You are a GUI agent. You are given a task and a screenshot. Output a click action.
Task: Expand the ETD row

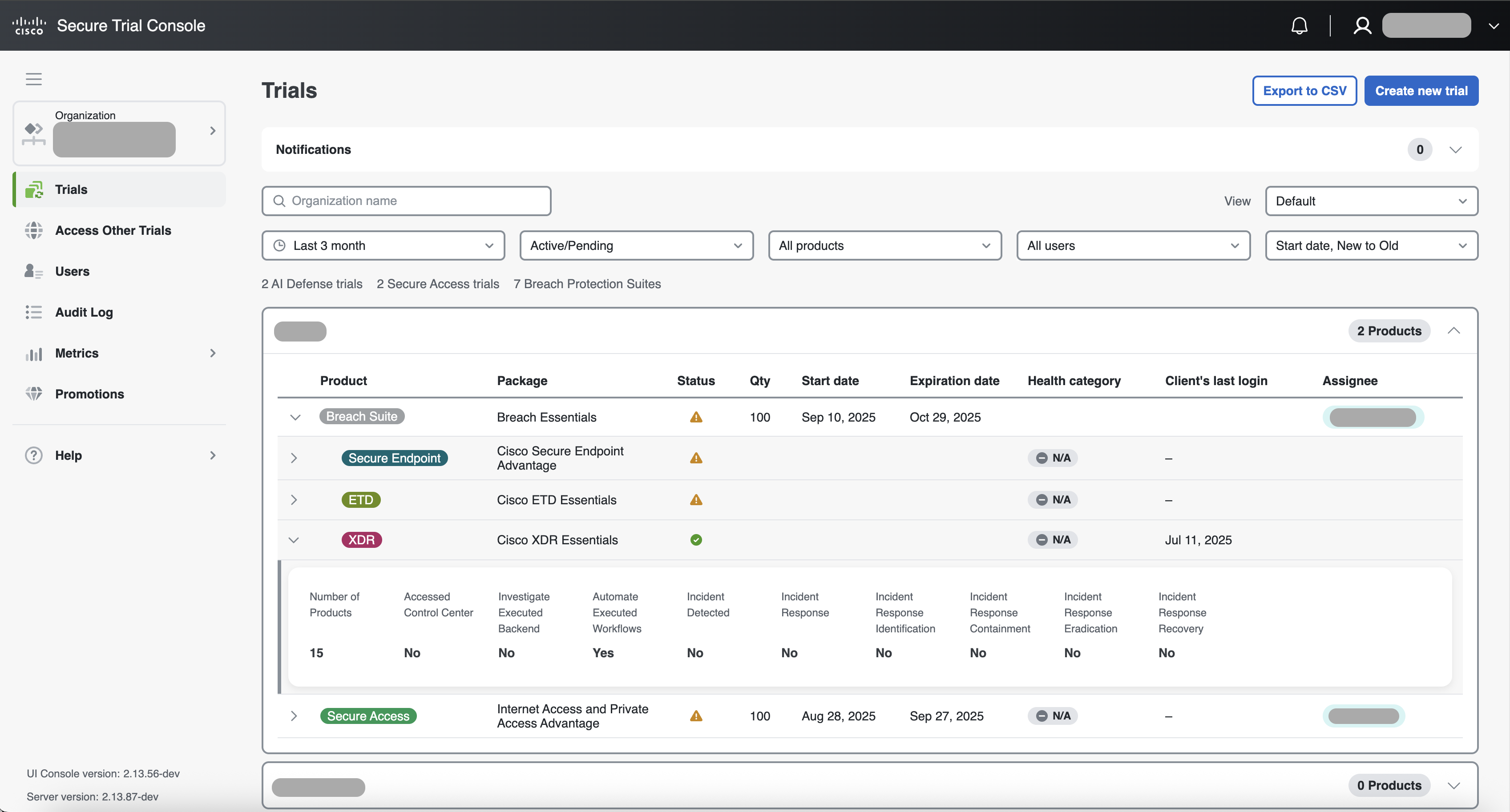click(x=294, y=500)
